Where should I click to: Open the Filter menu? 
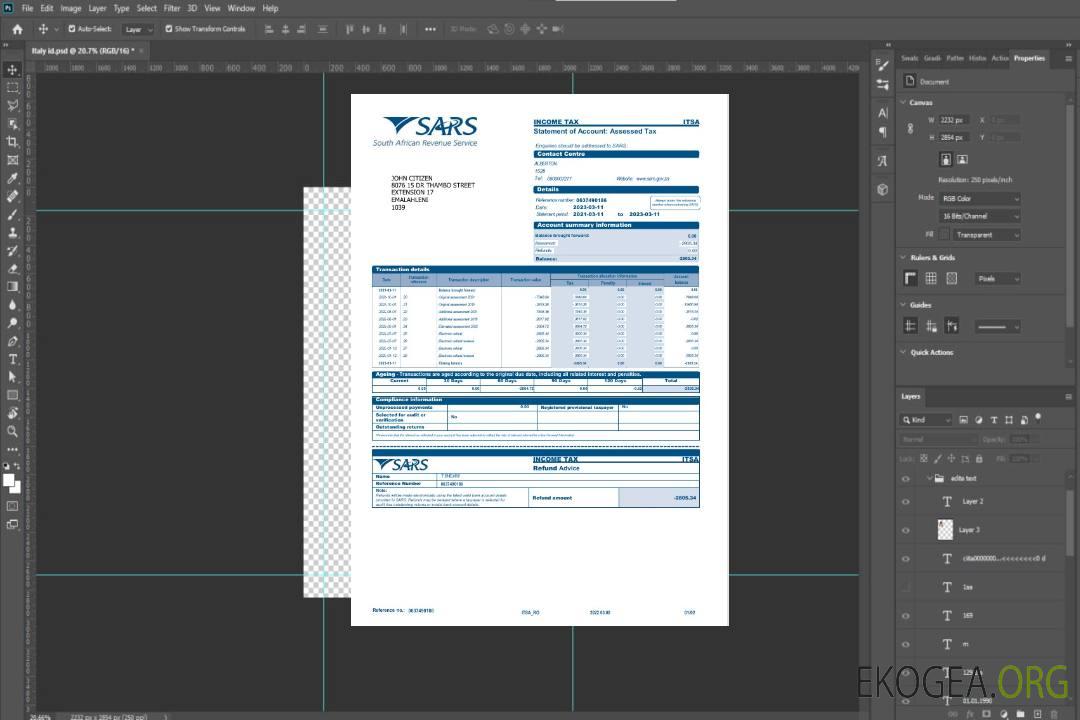tap(172, 8)
